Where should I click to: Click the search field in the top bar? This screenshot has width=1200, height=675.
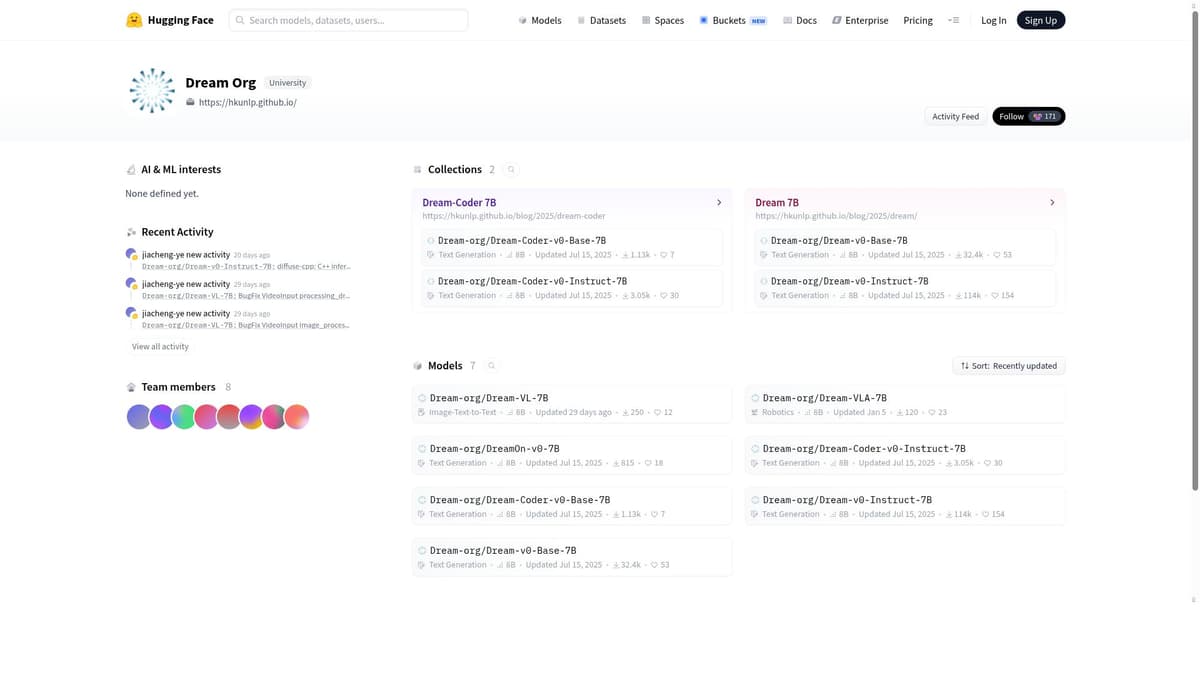[x=348, y=20]
